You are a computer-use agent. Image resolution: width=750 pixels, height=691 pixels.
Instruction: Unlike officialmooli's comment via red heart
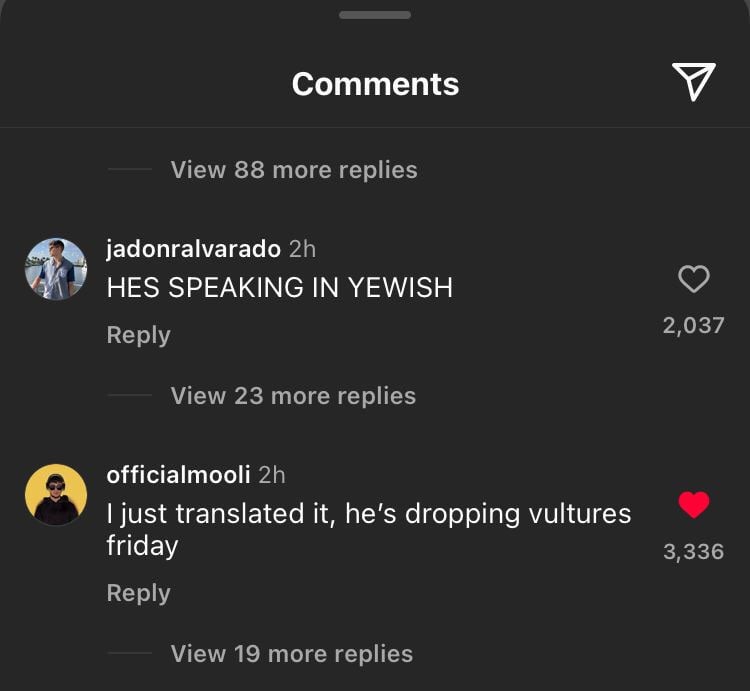pos(693,506)
